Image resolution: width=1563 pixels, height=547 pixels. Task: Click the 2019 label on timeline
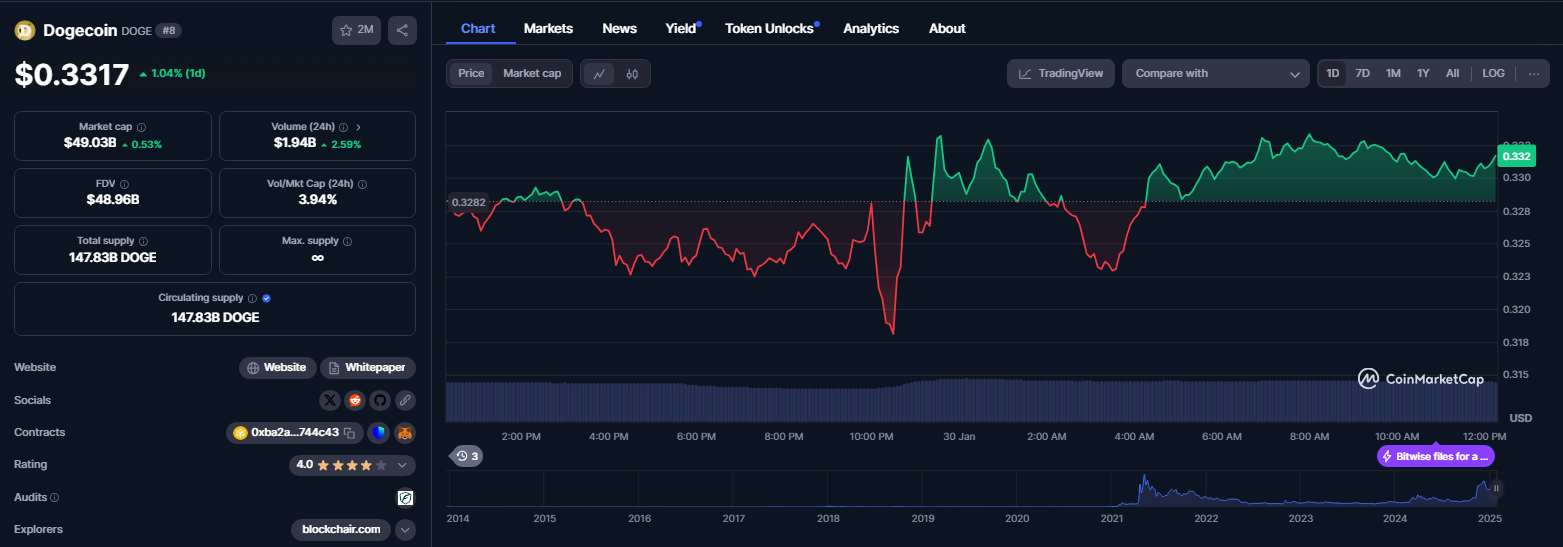coord(923,518)
